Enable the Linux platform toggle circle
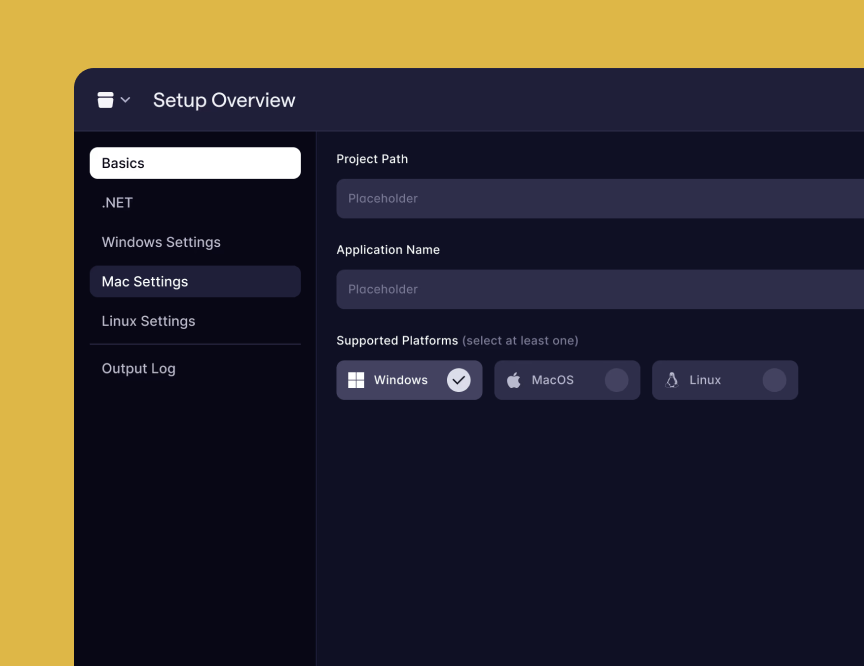This screenshot has width=864, height=666. (x=774, y=380)
